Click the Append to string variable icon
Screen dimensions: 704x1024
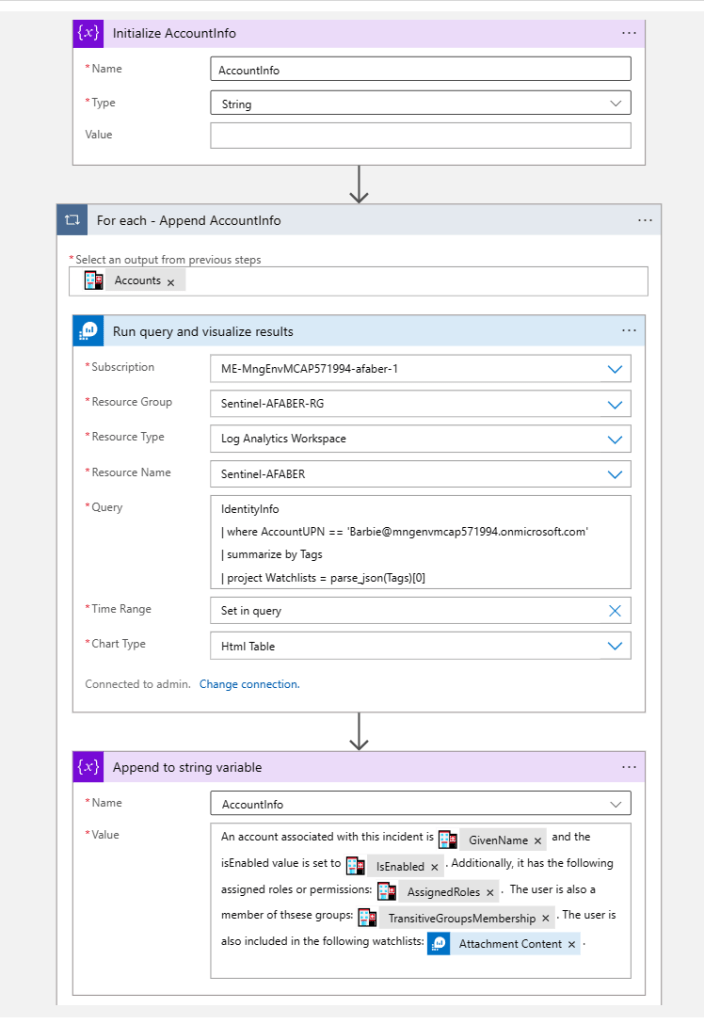tap(90, 767)
